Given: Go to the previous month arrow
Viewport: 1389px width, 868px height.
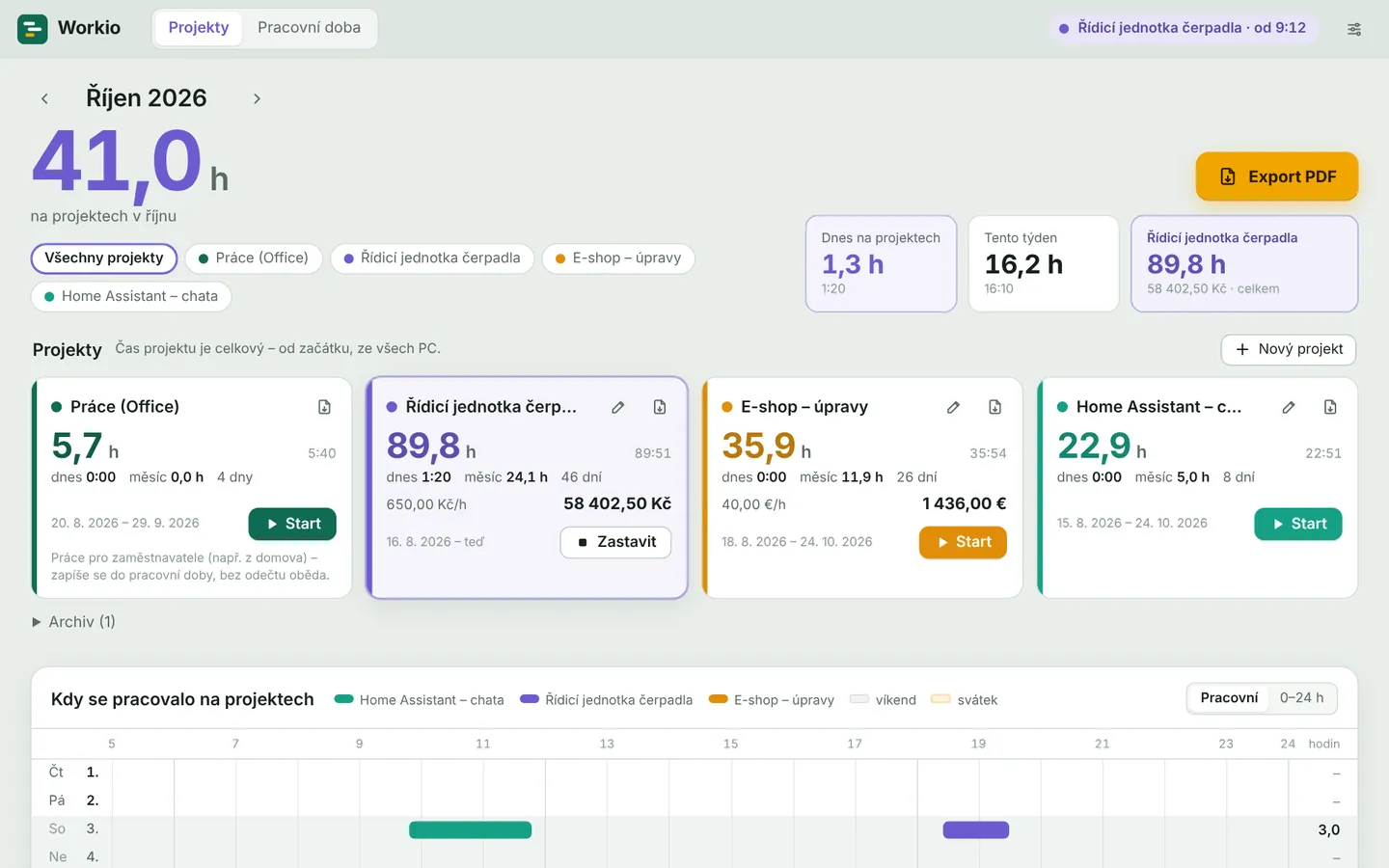Looking at the screenshot, I should pos(44,98).
